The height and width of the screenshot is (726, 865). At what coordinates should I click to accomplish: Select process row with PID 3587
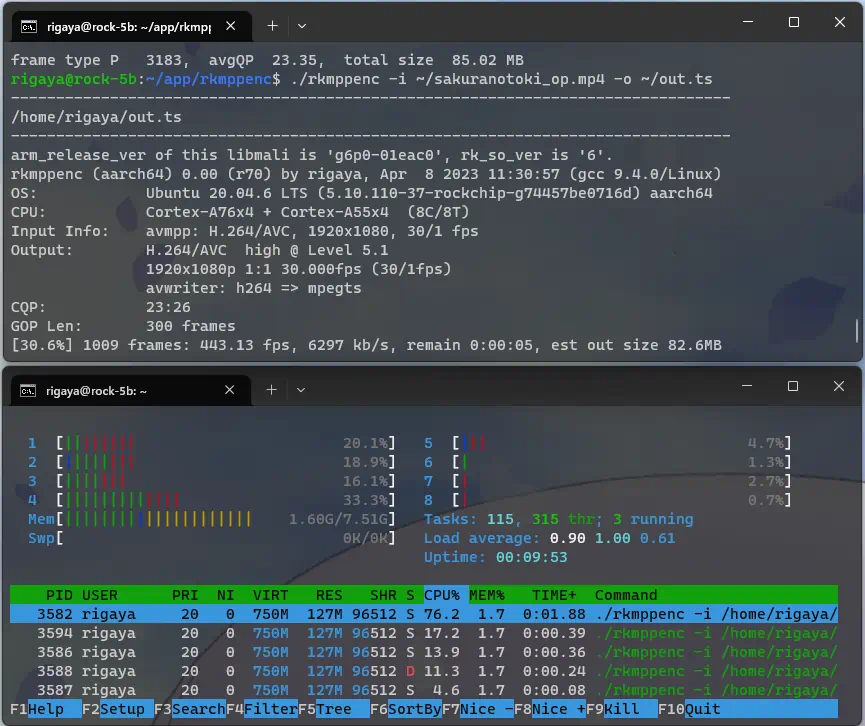(x=424, y=690)
